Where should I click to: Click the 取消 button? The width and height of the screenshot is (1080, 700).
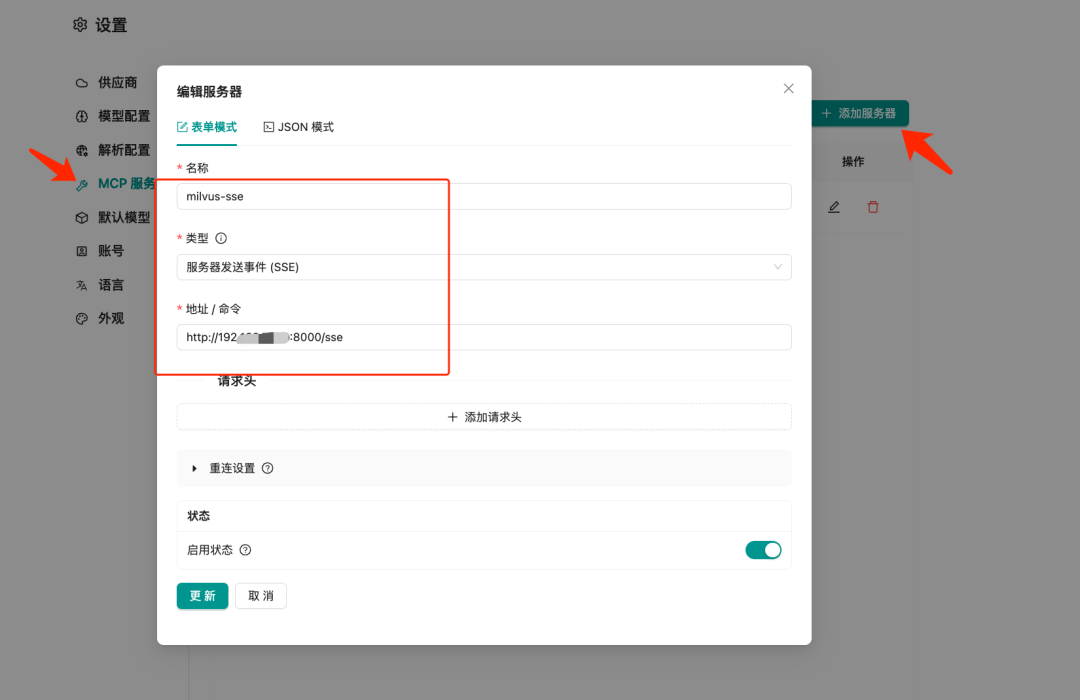click(261, 596)
